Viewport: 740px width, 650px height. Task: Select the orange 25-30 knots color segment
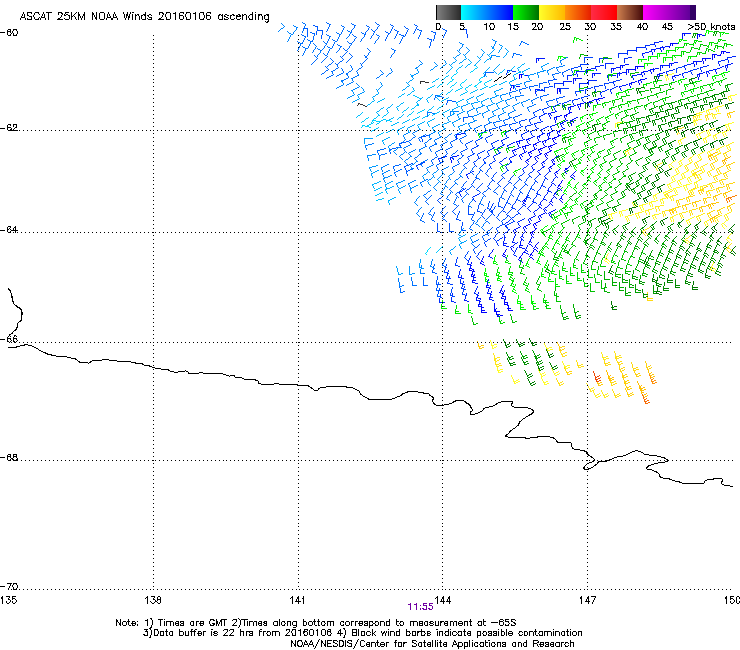pos(578,12)
